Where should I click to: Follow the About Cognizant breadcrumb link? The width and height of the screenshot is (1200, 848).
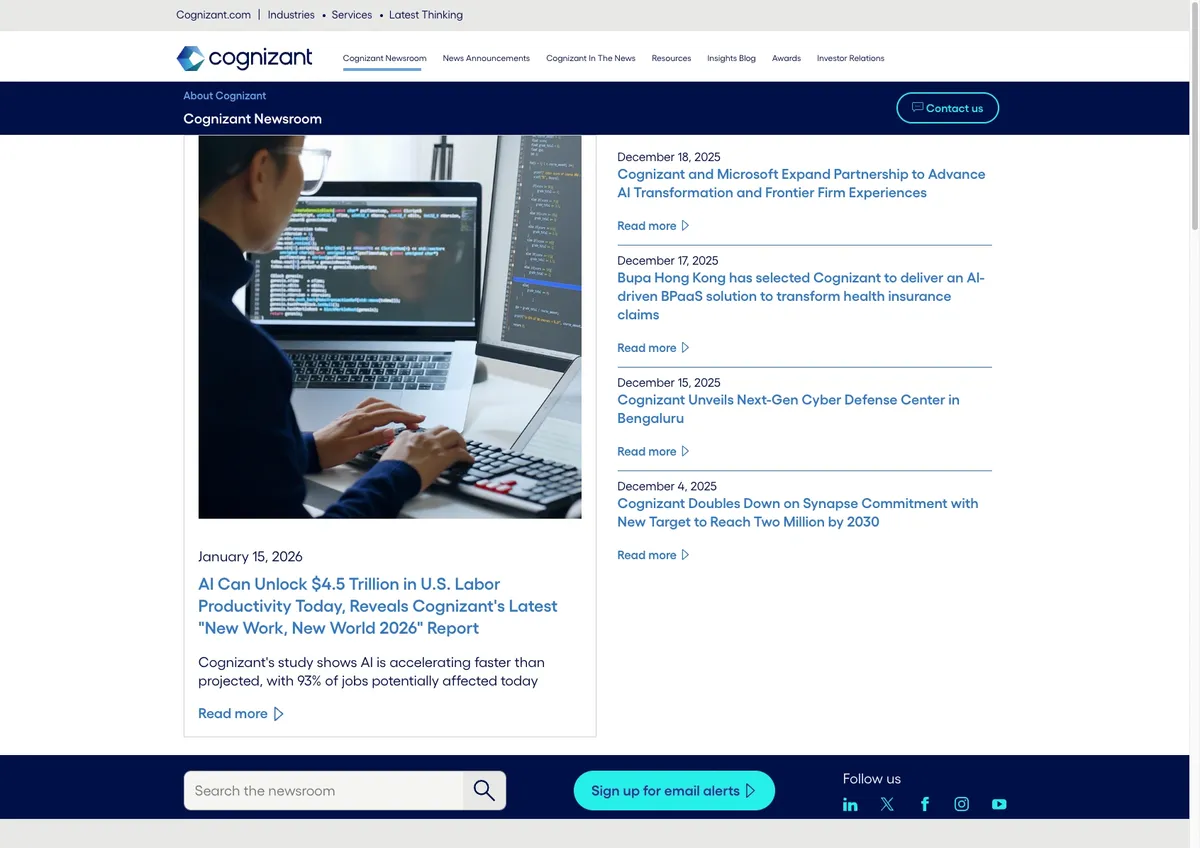pos(225,96)
